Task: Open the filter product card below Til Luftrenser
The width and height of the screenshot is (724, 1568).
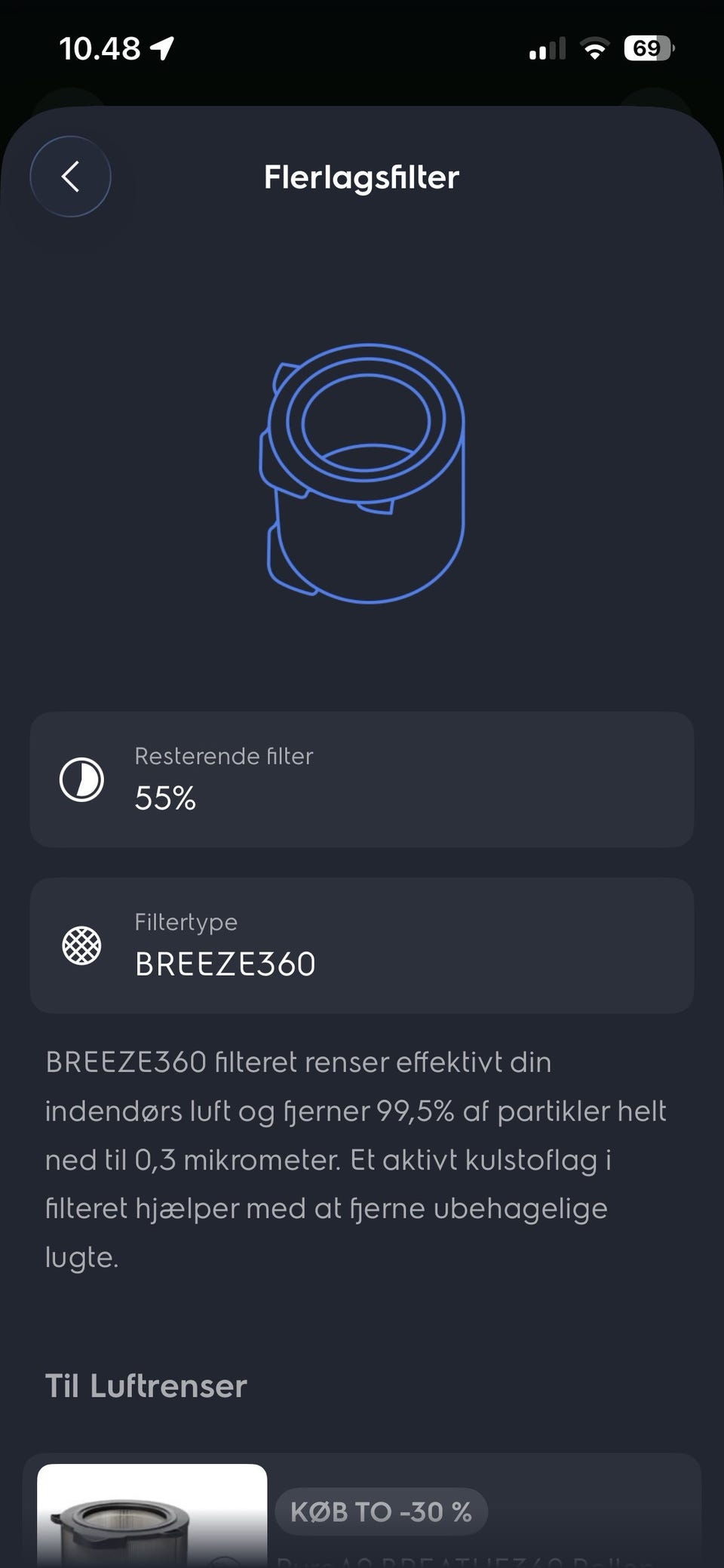Action: 362,1511
